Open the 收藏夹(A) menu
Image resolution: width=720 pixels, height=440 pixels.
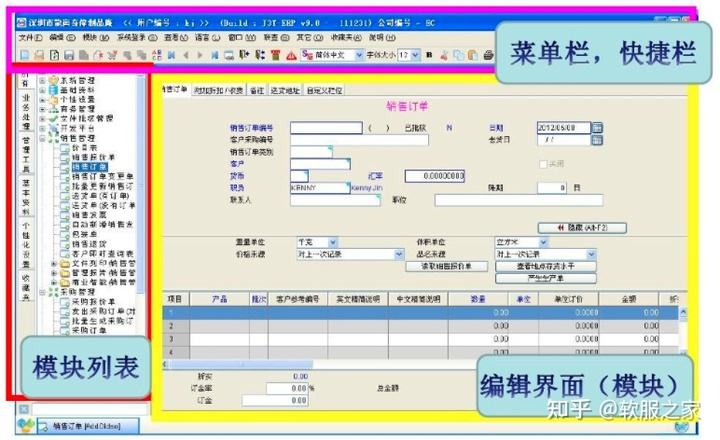(x=346, y=38)
